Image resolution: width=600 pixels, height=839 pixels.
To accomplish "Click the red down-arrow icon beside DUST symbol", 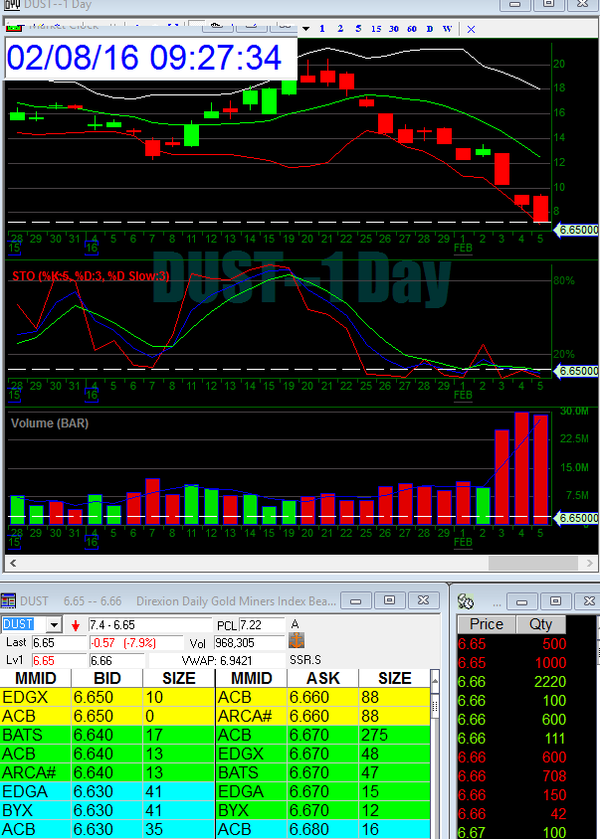I will click(76, 625).
